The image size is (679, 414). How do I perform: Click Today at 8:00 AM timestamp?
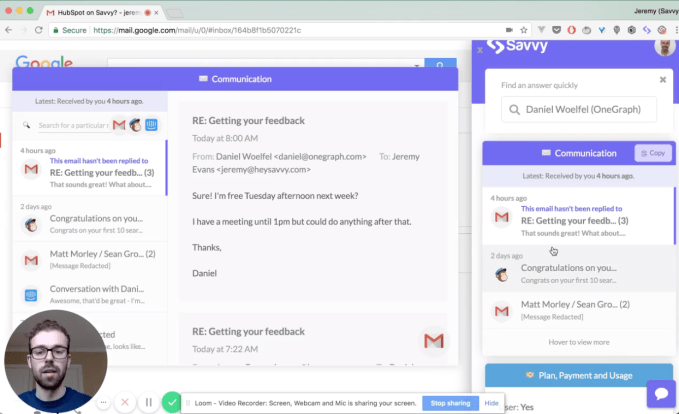point(225,138)
